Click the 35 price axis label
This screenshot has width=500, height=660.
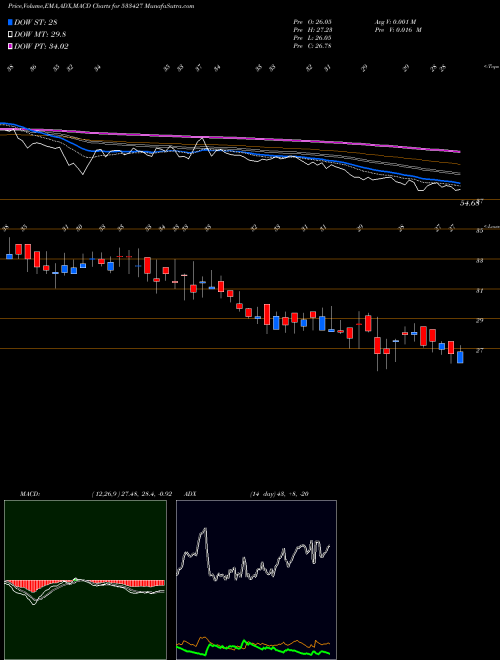point(479,231)
